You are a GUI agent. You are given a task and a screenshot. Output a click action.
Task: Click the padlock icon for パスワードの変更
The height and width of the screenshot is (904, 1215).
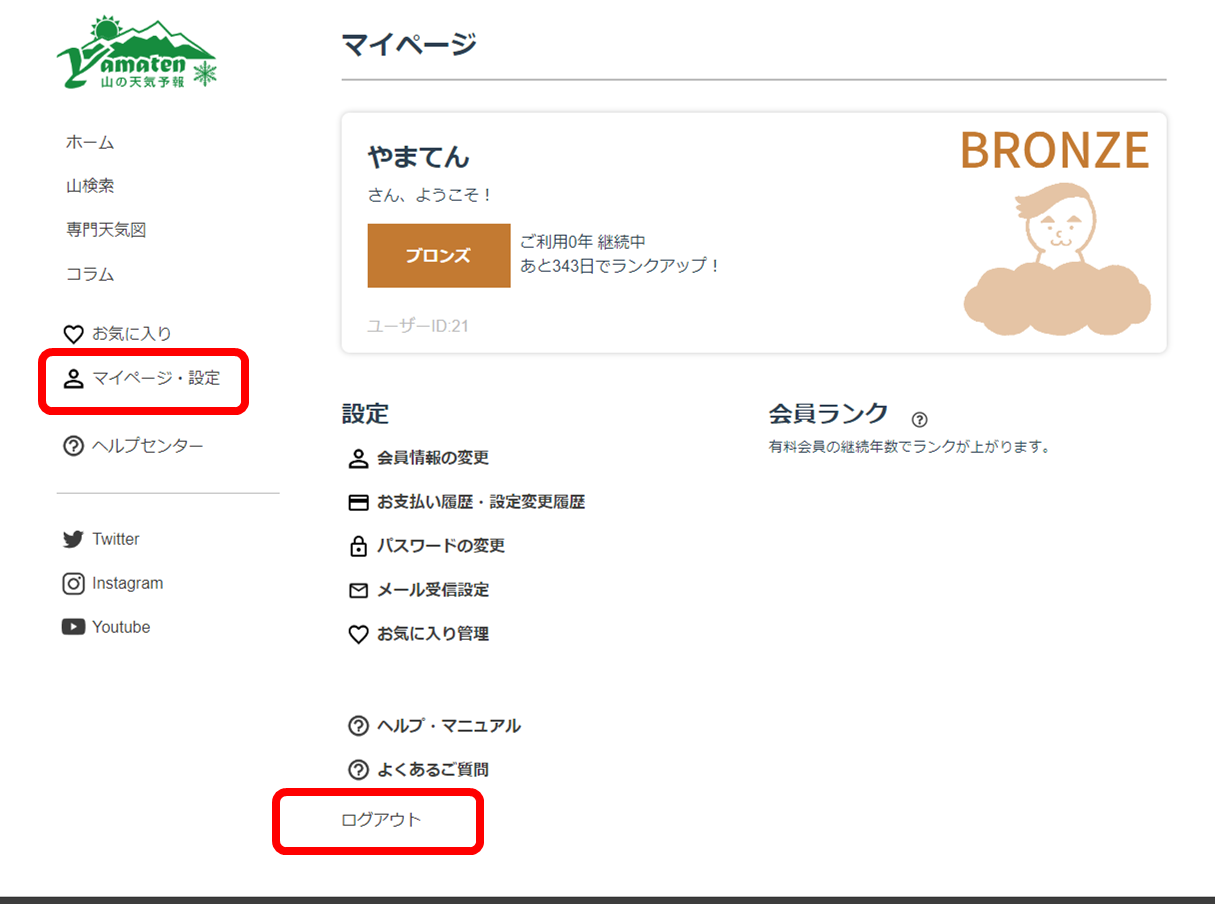(x=358, y=547)
